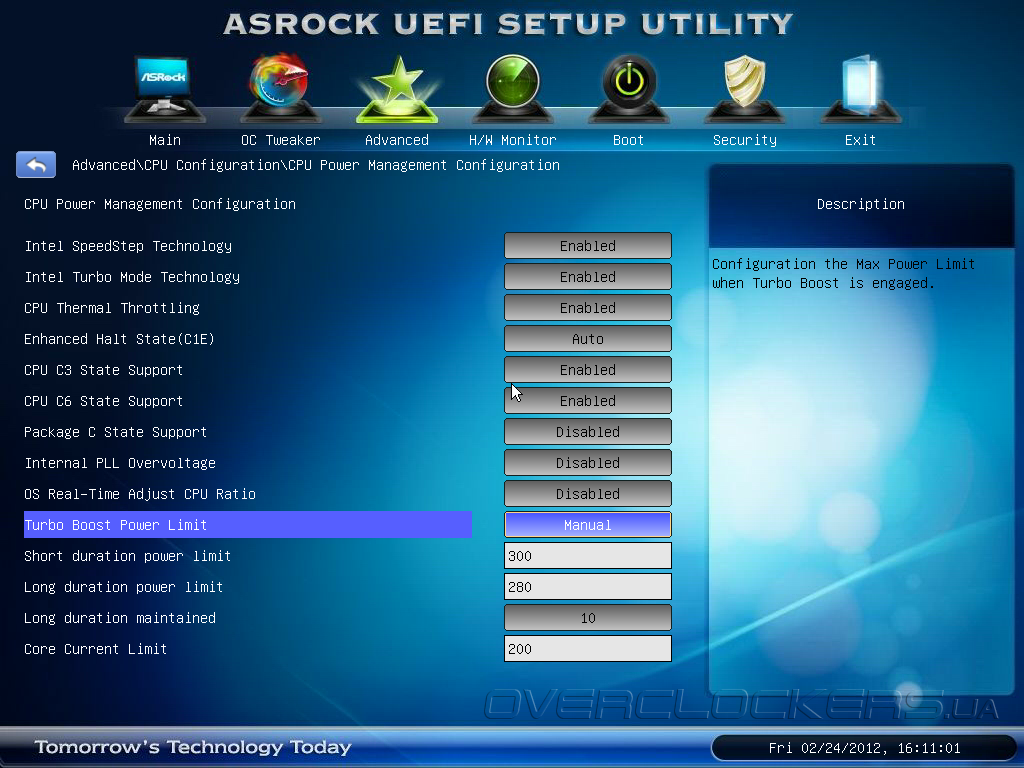Select Long duration maintained label
Viewport: 1024px width, 768px height.
point(120,618)
